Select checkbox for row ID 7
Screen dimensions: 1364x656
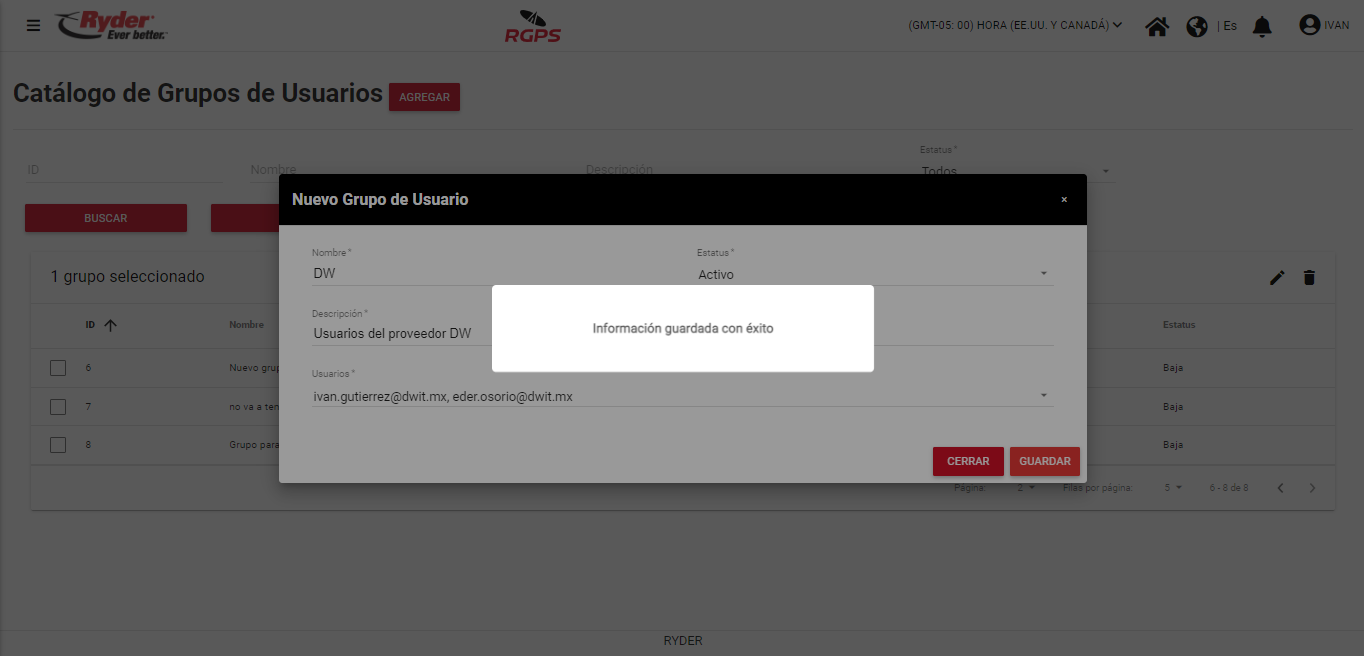pos(58,407)
